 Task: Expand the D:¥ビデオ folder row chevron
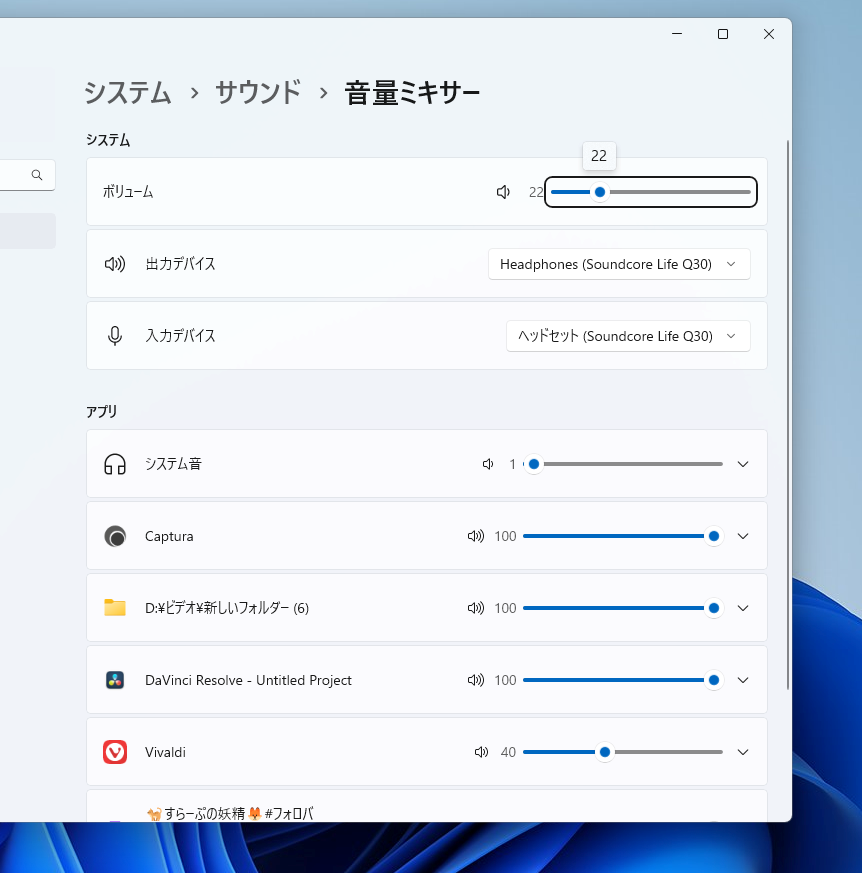click(743, 608)
